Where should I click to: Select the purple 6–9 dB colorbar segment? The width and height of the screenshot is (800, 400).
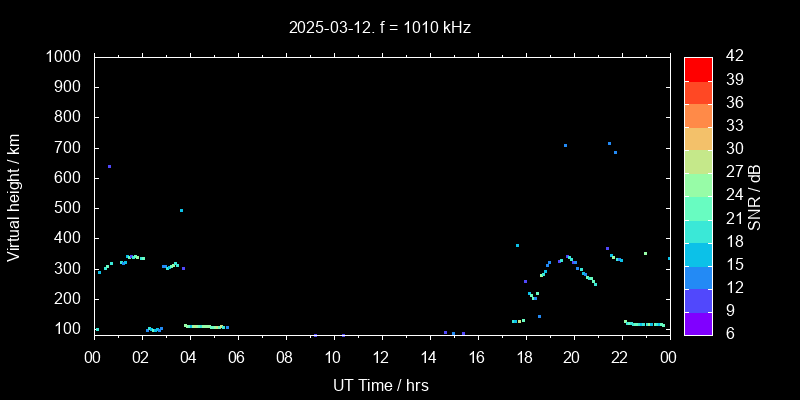(698, 323)
